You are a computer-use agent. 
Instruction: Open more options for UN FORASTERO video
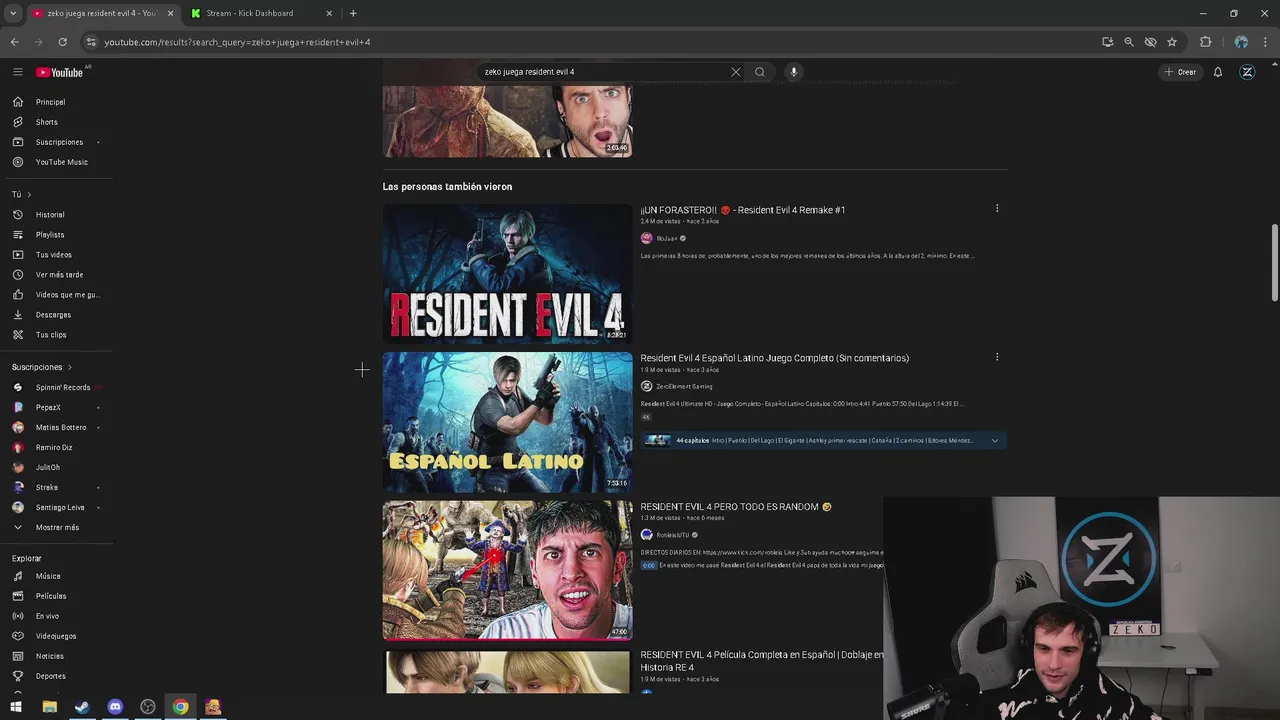coord(997,209)
